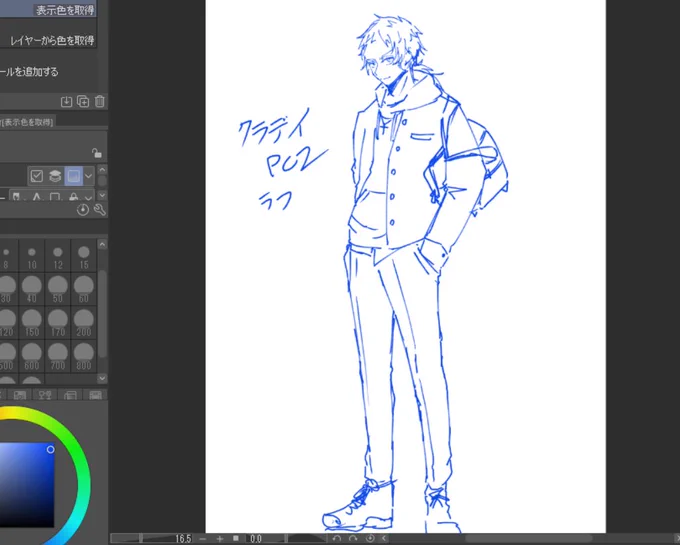Click the brush size palette vertical scrollbar
Screen dimensions: 680x545
(x=102, y=314)
